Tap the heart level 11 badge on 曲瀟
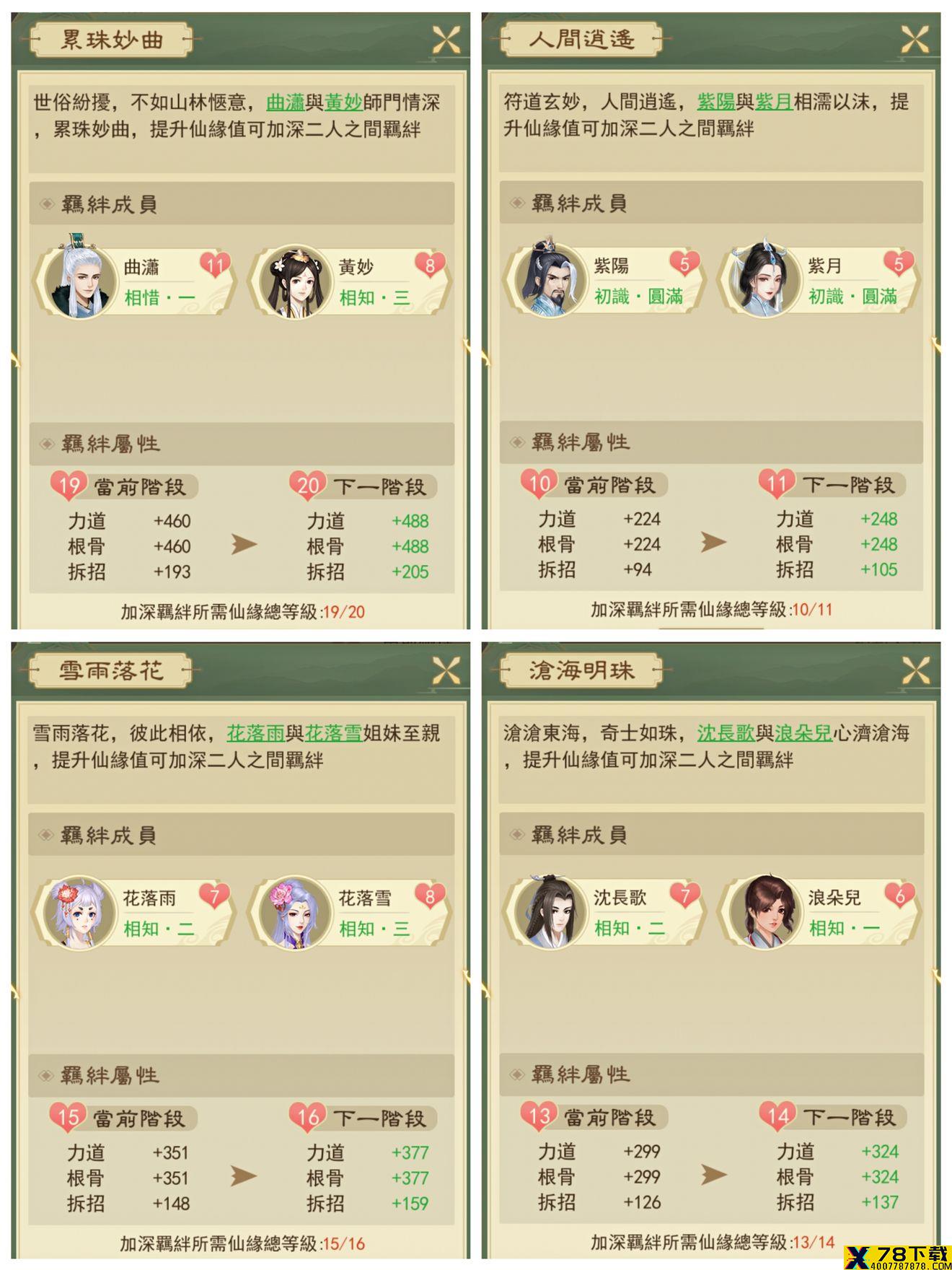Screen dimensions: 952x1270 click(x=215, y=266)
